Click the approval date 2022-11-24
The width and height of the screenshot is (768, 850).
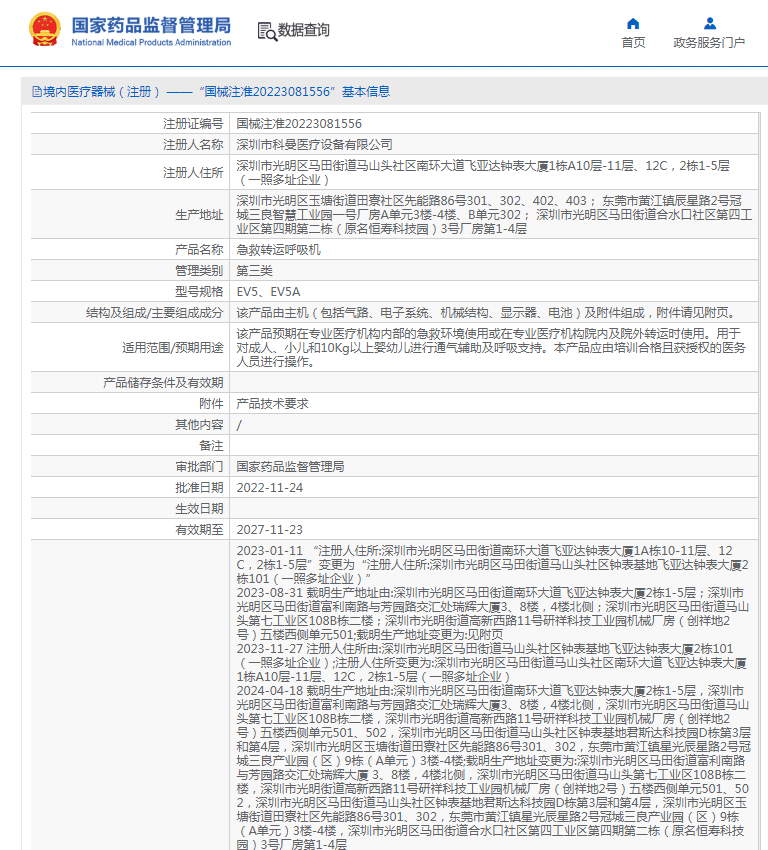269,487
